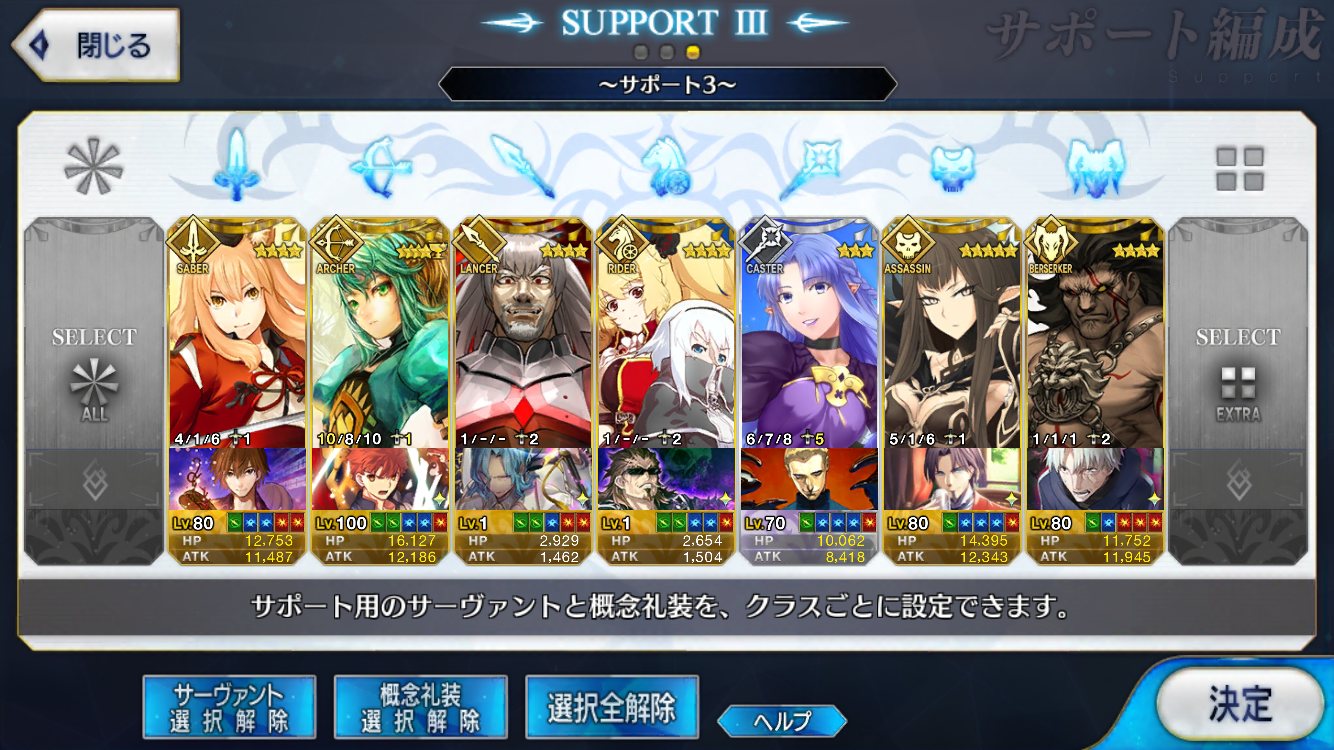This screenshot has width=1334, height=750.
Task: Click the 選択全解除 button
Action: (611, 708)
